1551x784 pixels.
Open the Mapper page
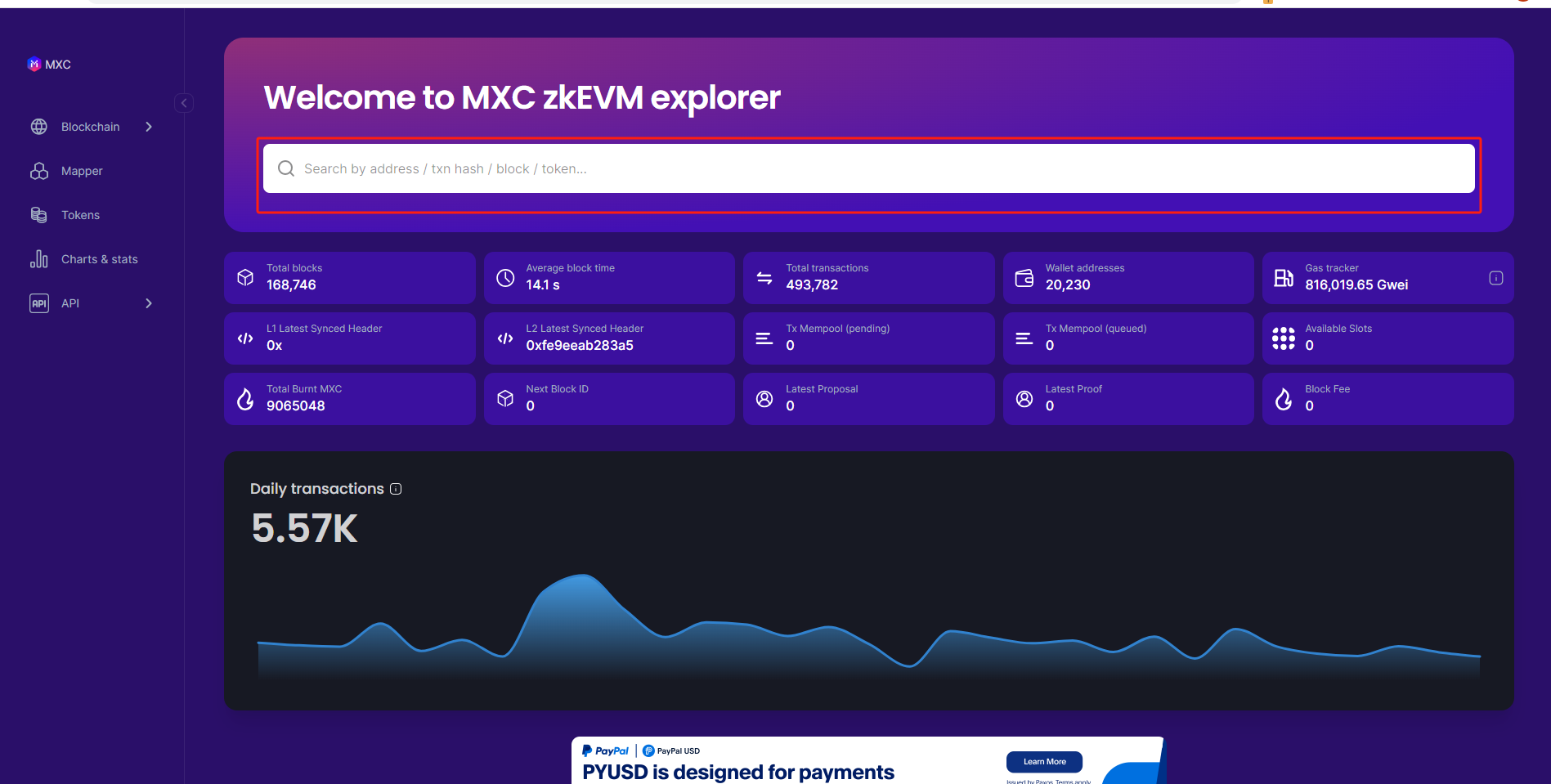[x=81, y=171]
